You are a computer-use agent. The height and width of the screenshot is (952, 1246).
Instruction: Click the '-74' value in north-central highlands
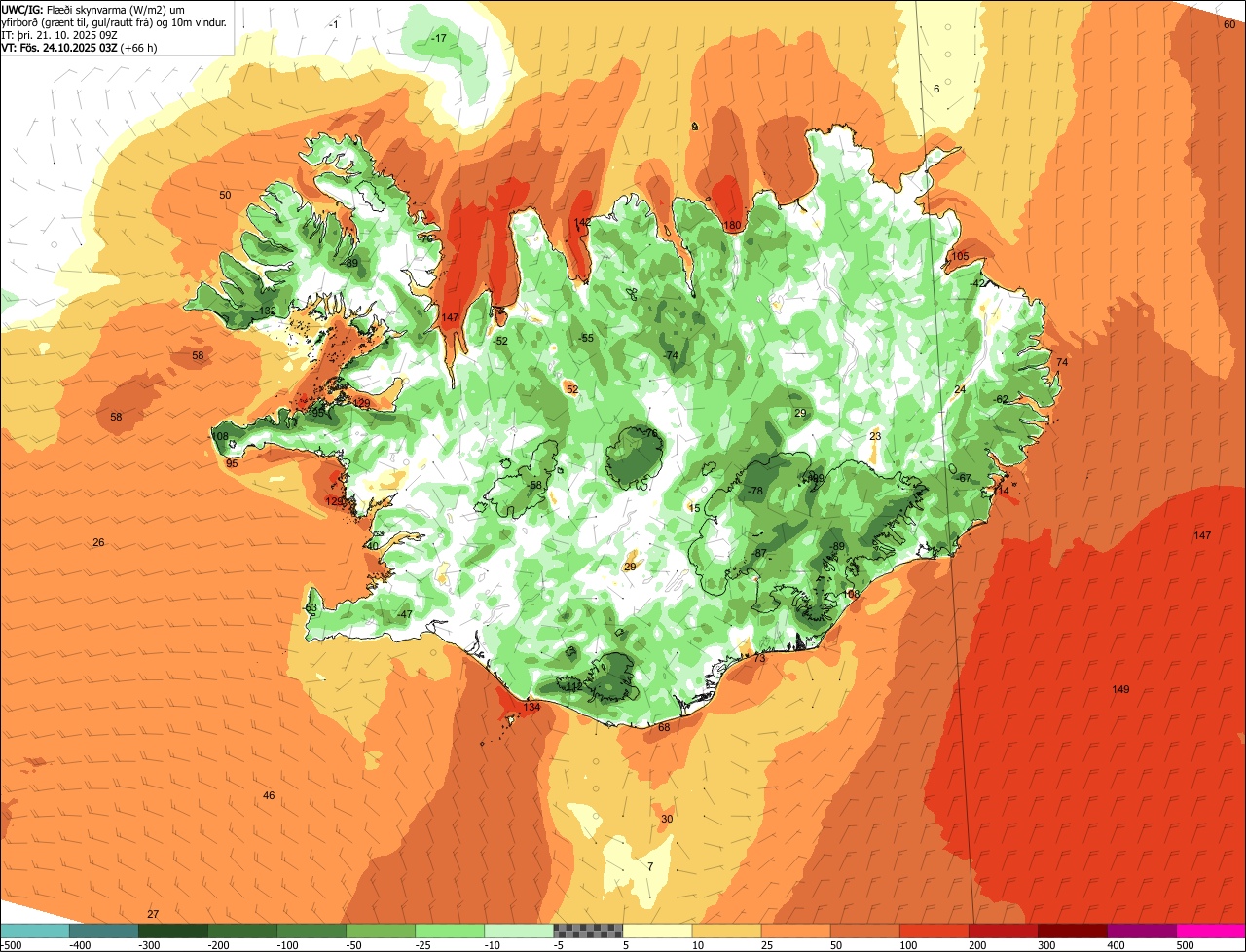(x=670, y=355)
